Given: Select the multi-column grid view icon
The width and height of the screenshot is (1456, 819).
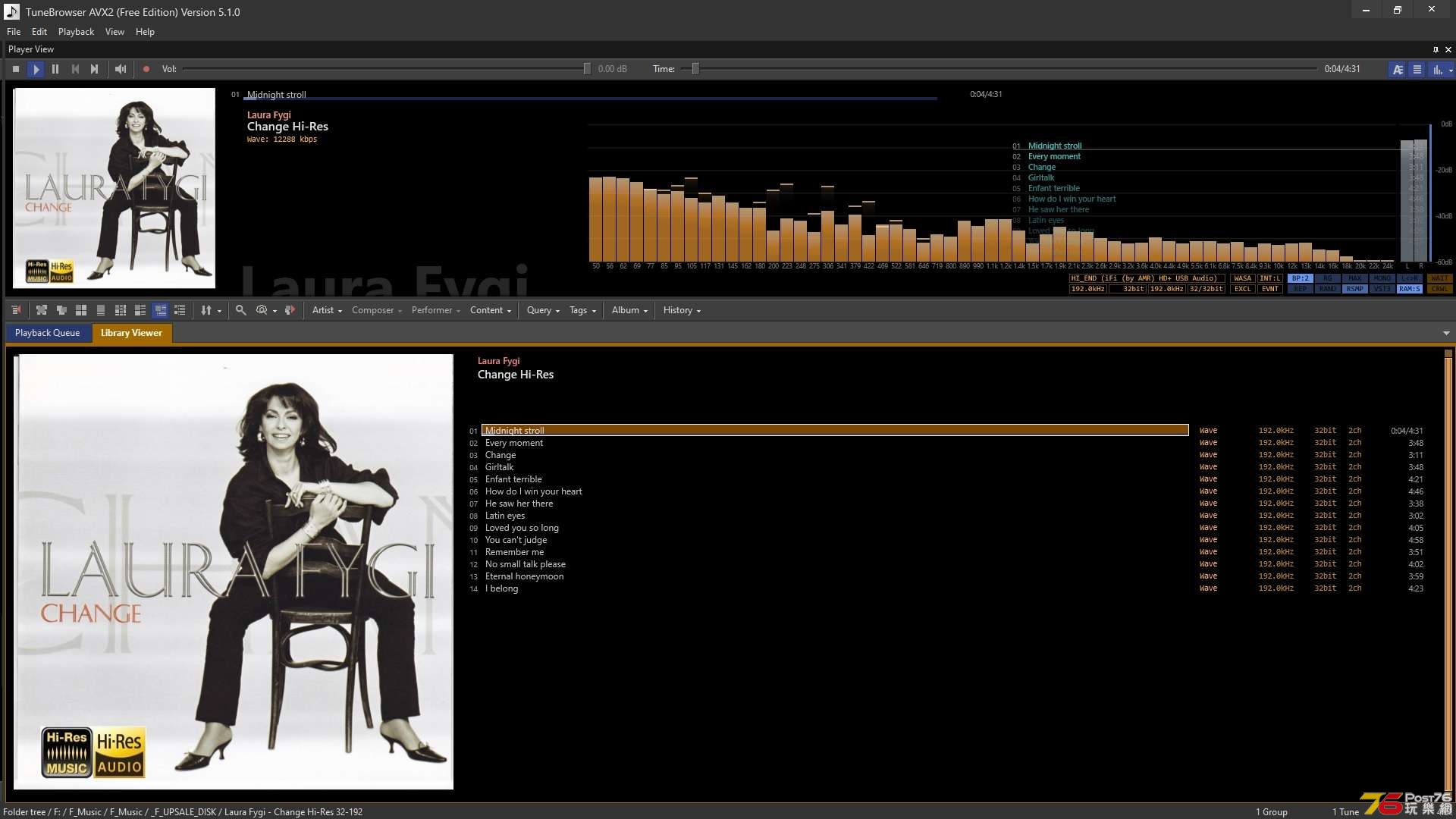Looking at the screenshot, I should point(121,310).
